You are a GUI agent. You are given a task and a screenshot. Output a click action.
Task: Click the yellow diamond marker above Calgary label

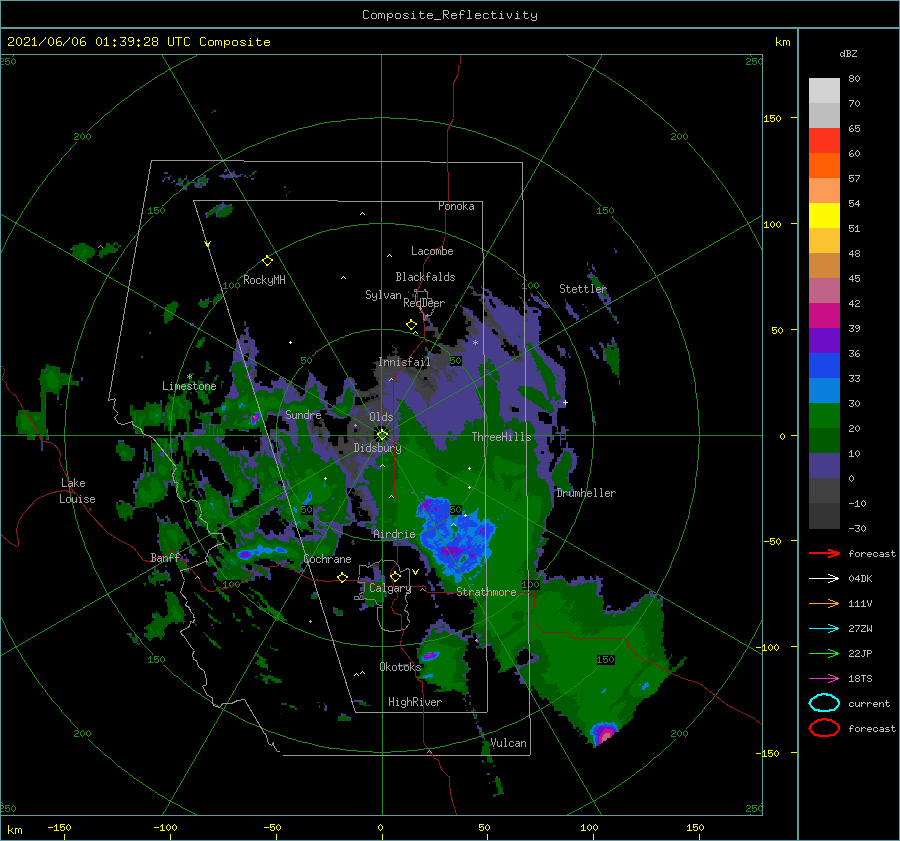point(395,576)
